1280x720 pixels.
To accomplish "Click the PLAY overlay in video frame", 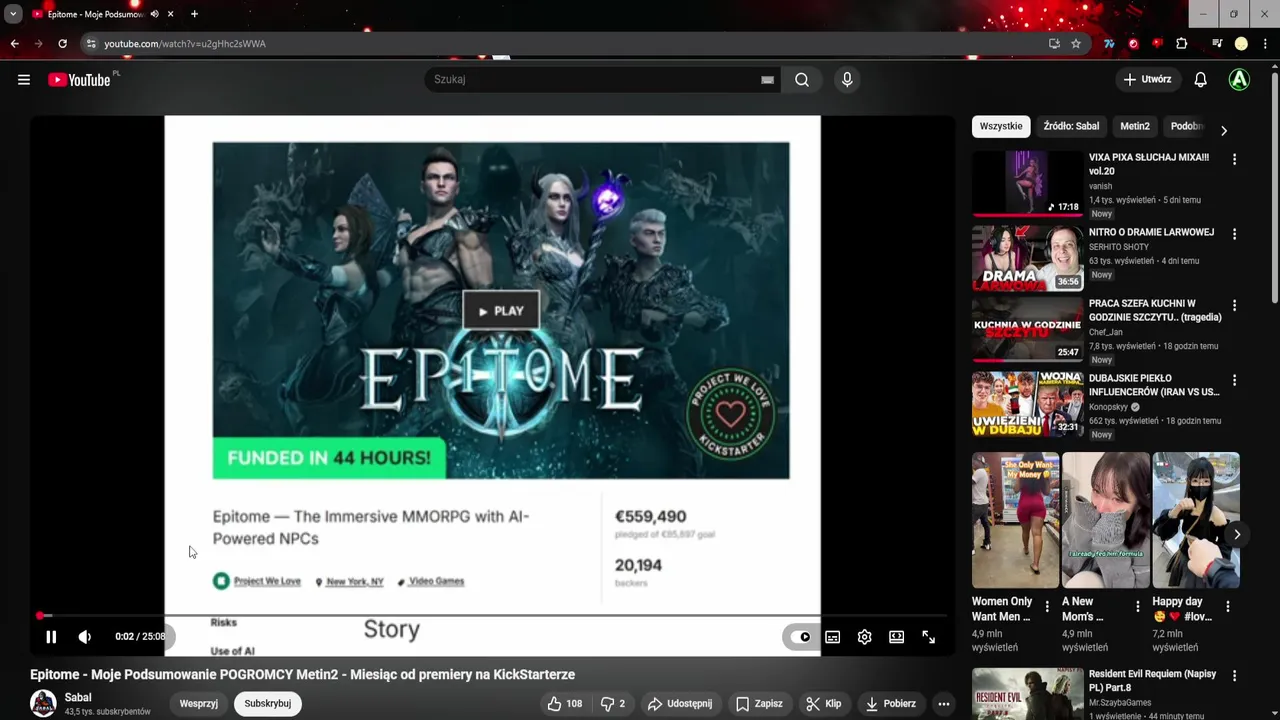I will [x=501, y=311].
